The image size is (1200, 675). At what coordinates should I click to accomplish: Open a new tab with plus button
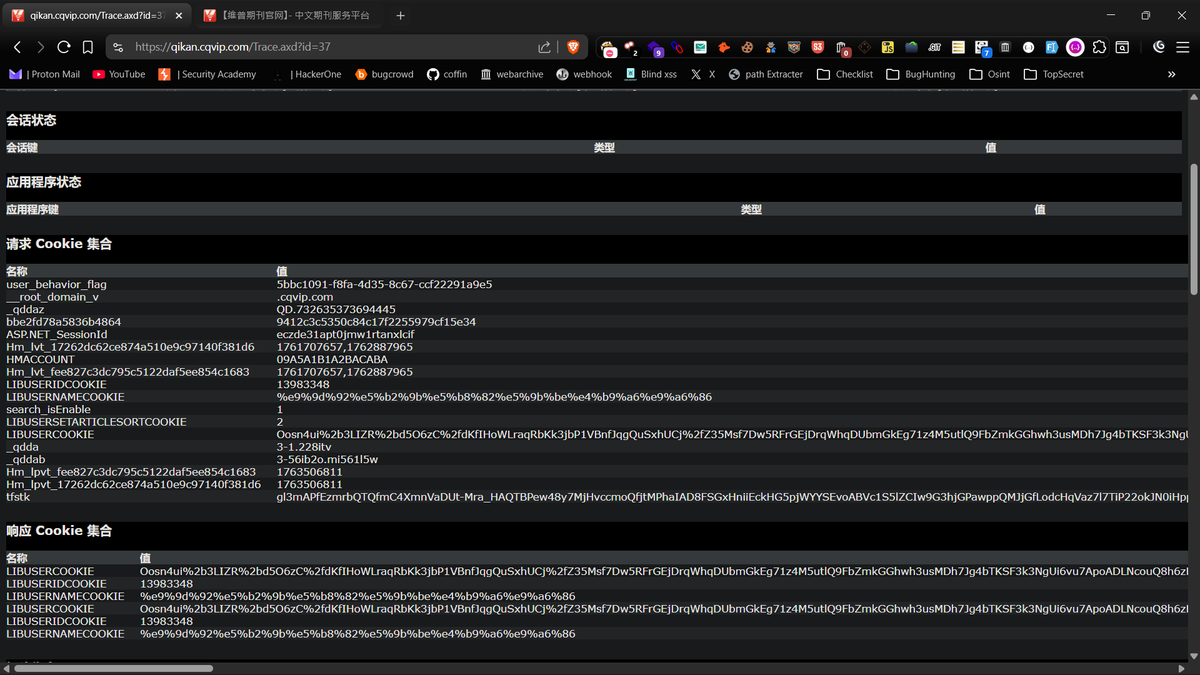click(400, 16)
